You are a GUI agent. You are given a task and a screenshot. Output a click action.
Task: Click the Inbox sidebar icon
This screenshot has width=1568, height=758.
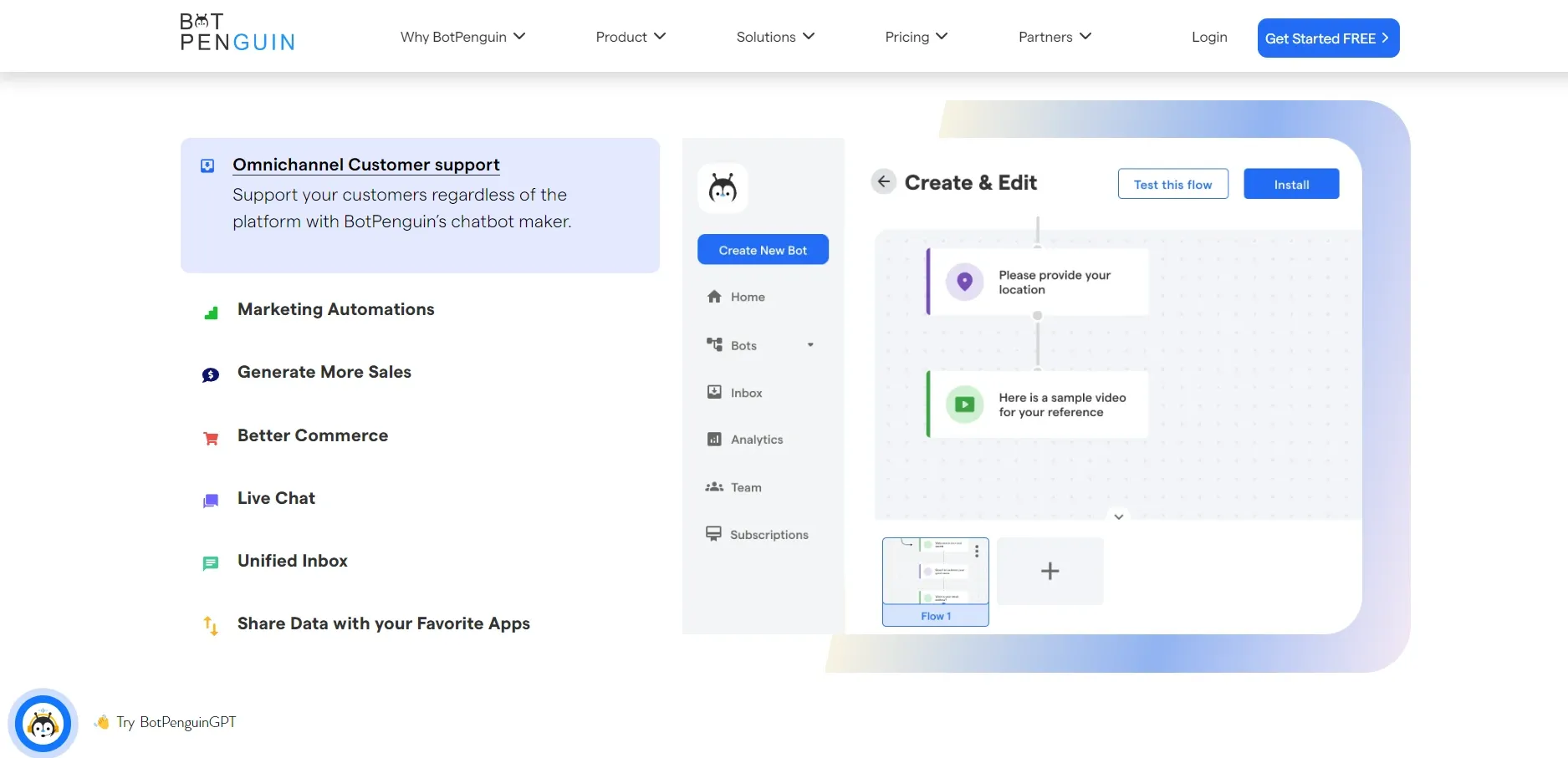click(x=714, y=392)
